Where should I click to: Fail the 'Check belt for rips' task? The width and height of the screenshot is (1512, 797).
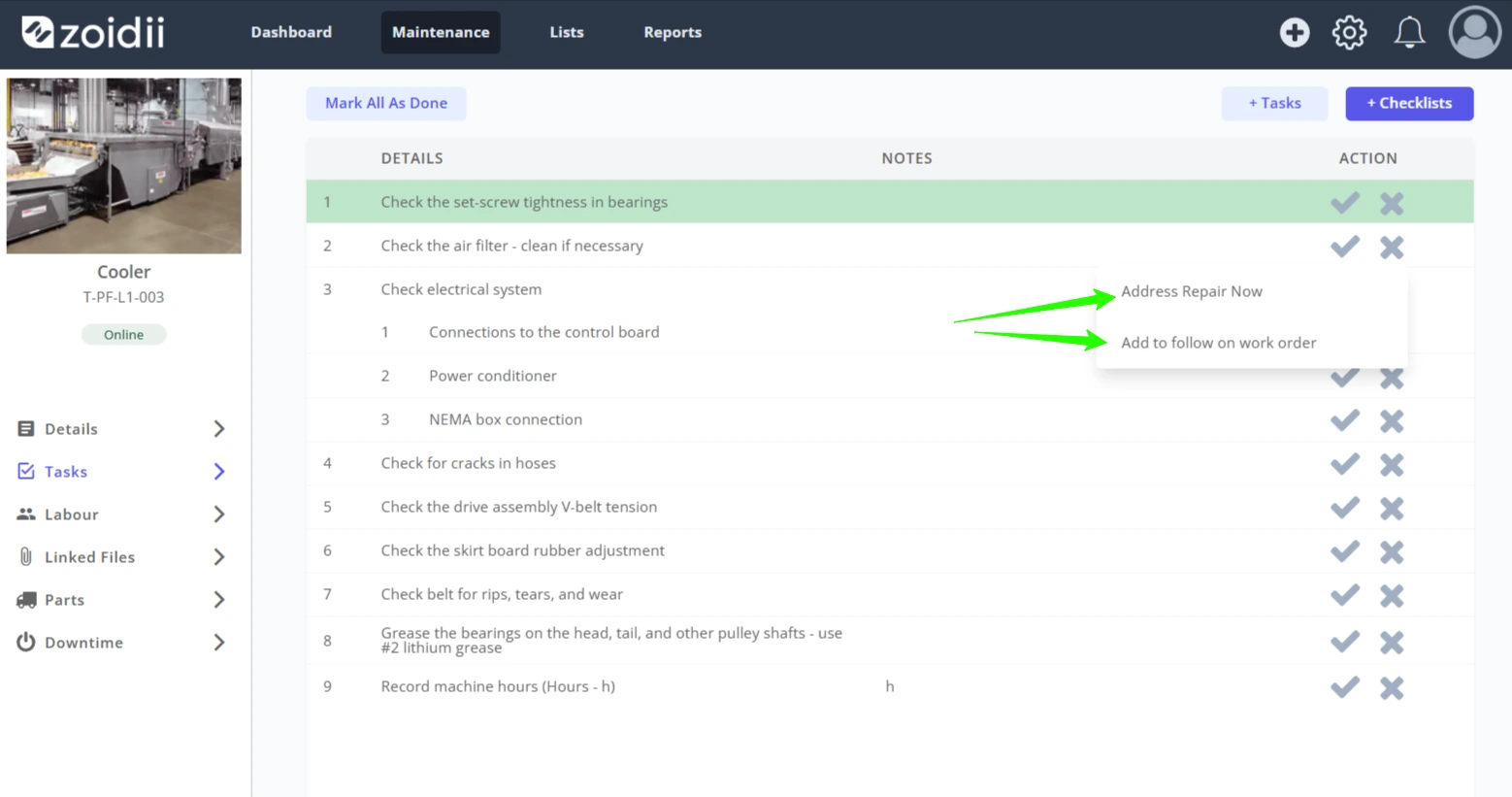coord(1392,596)
